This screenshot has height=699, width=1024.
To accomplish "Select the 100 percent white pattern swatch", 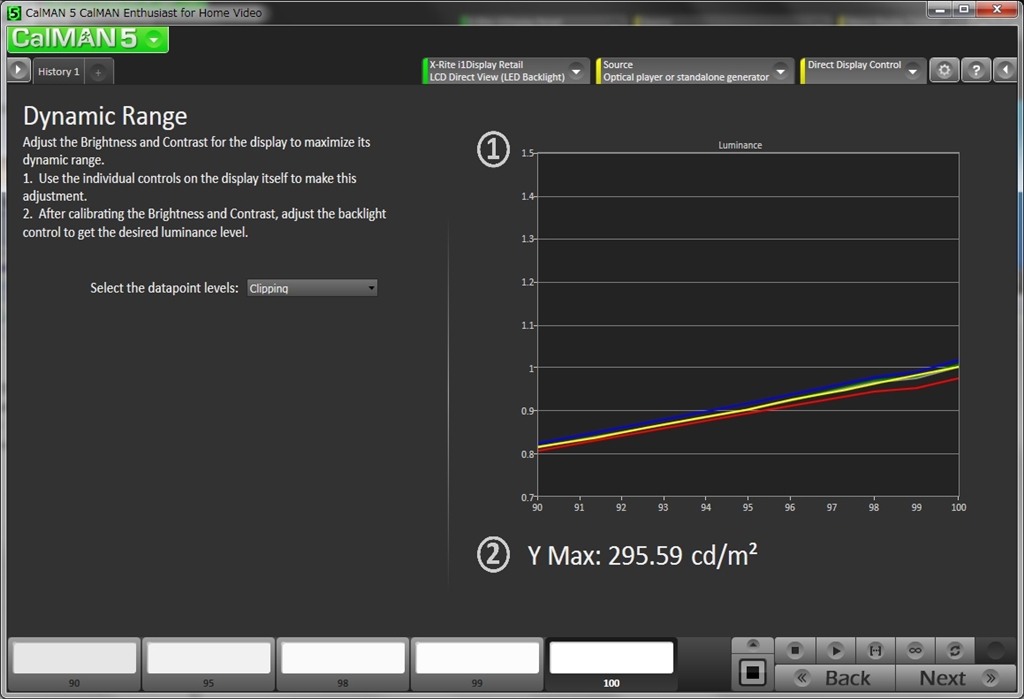I will [x=611, y=664].
